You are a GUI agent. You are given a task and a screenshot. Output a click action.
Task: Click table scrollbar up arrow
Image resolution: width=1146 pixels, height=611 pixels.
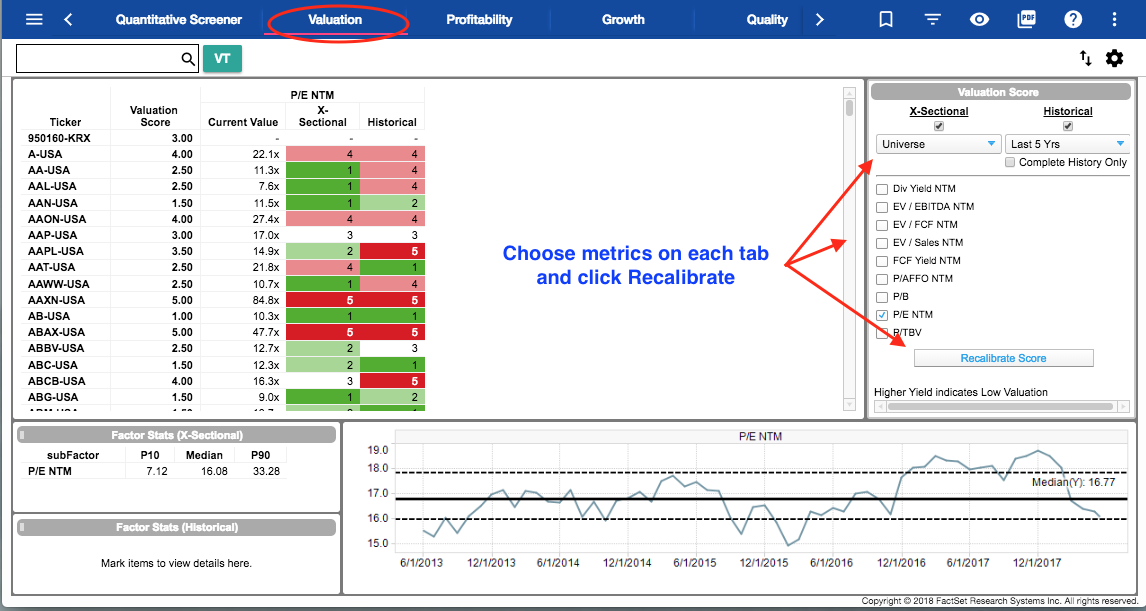pos(849,93)
